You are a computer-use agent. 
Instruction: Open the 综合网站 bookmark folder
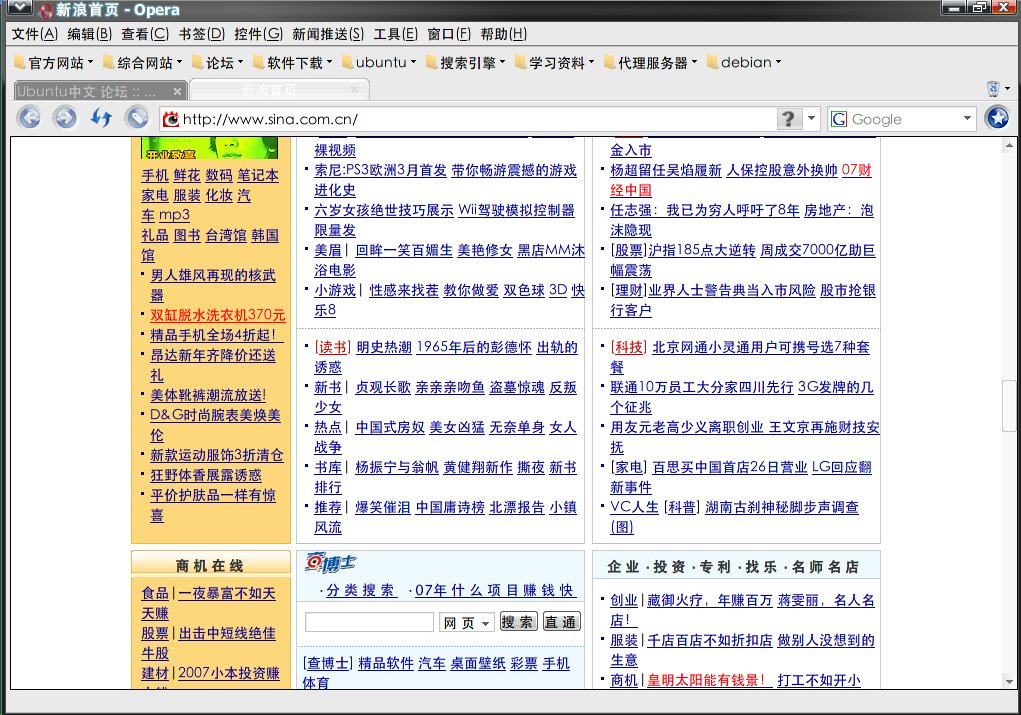[143, 63]
